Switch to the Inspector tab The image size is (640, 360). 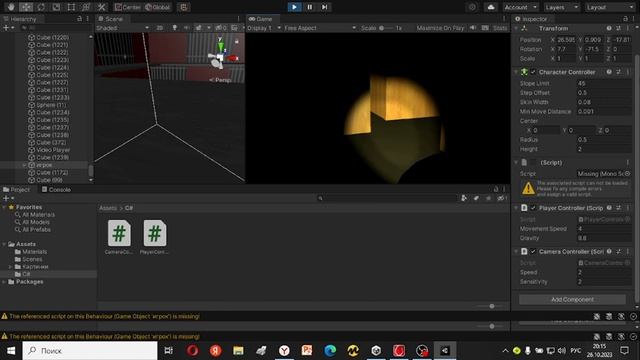point(531,19)
